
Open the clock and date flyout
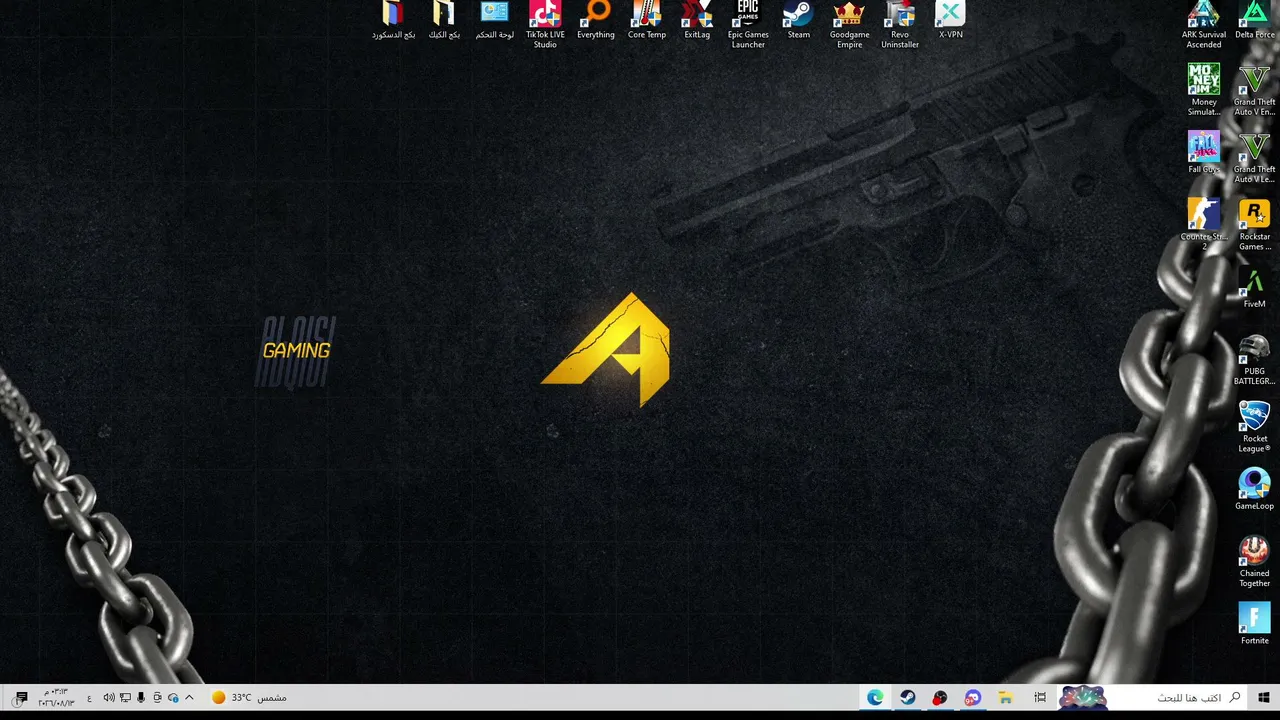[56, 697]
